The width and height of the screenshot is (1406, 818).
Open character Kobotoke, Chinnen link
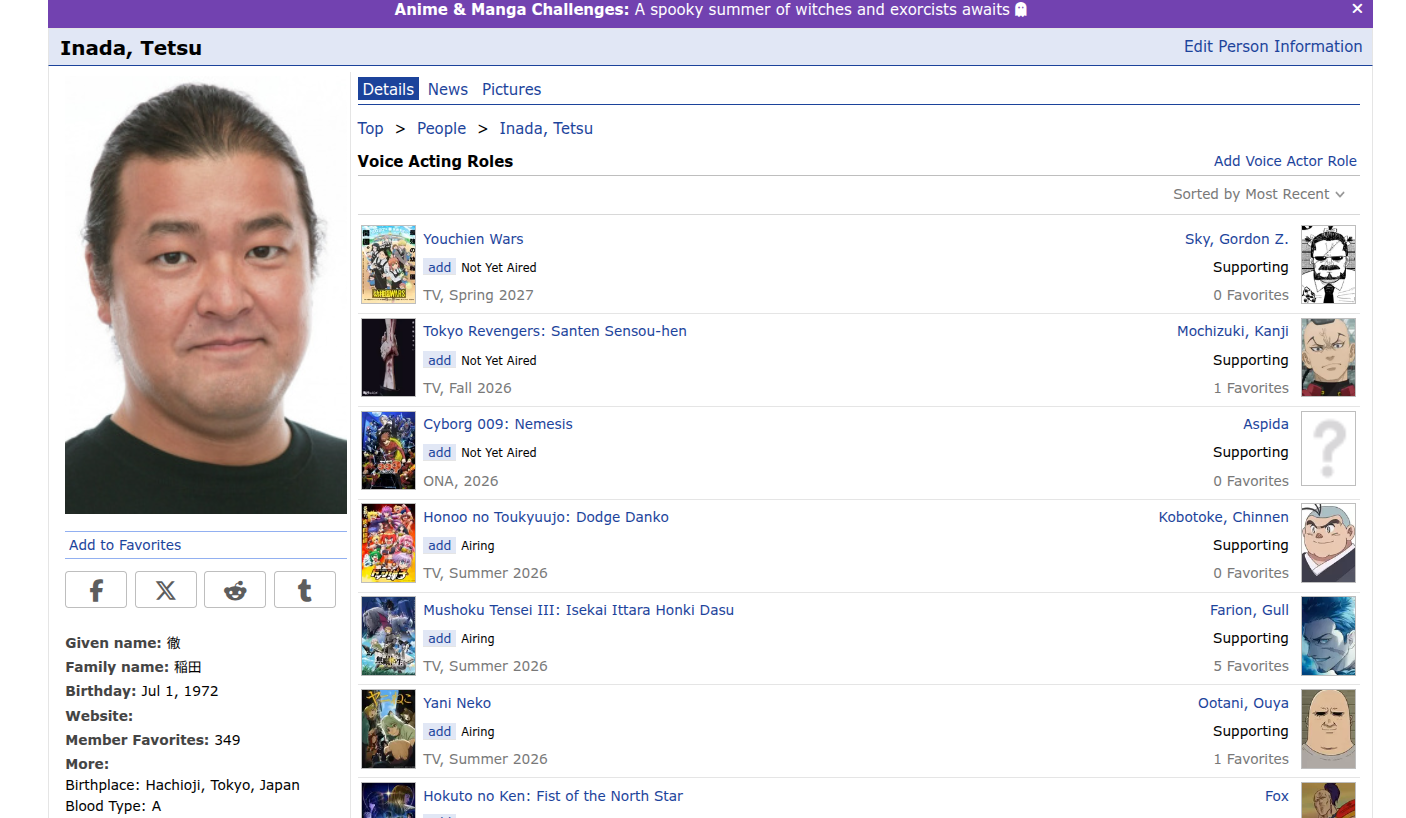tap(1223, 517)
